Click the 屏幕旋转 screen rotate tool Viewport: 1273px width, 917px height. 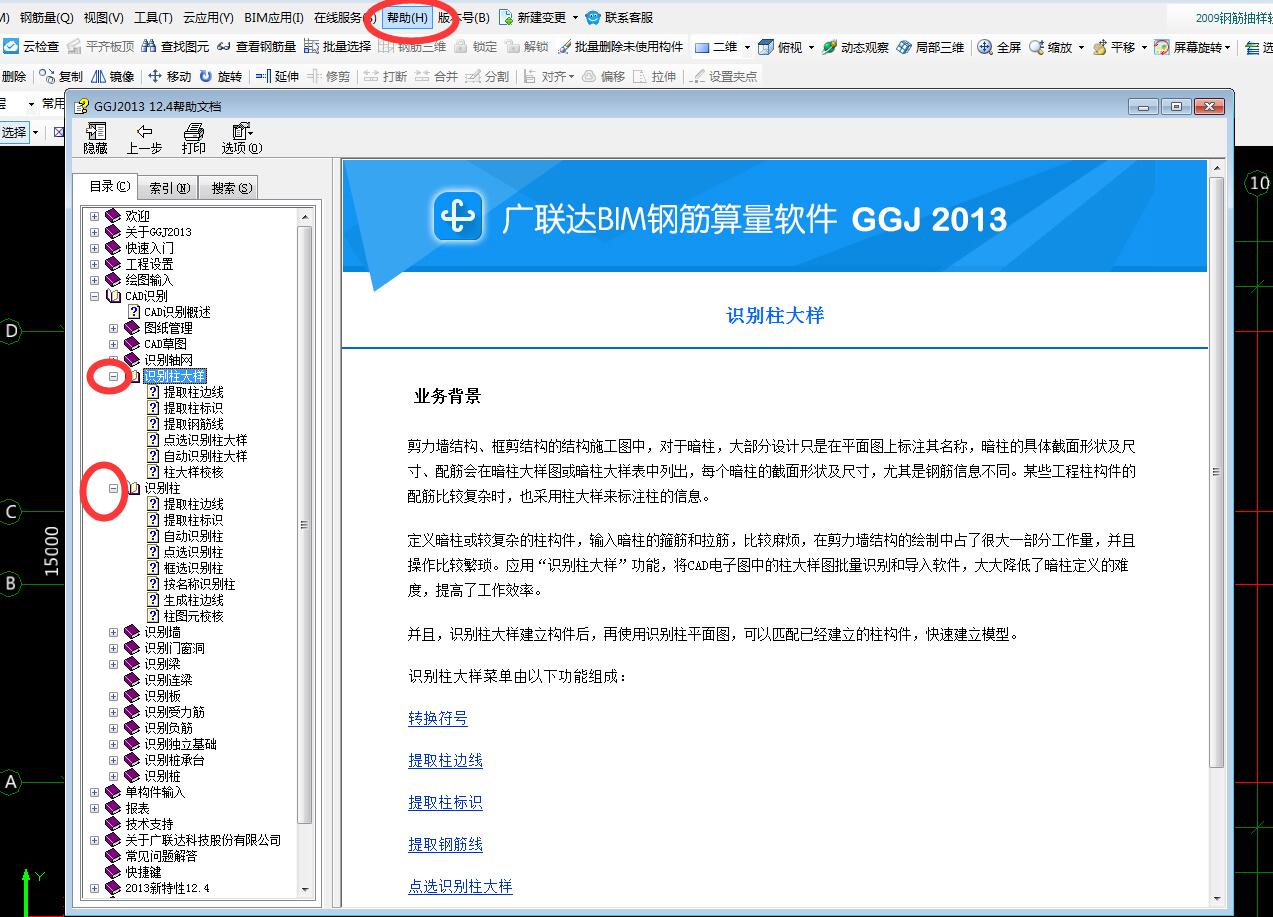pos(1188,46)
